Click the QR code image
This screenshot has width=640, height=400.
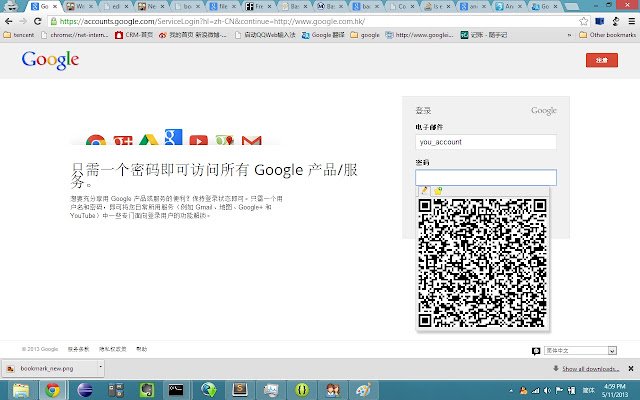pos(482,263)
